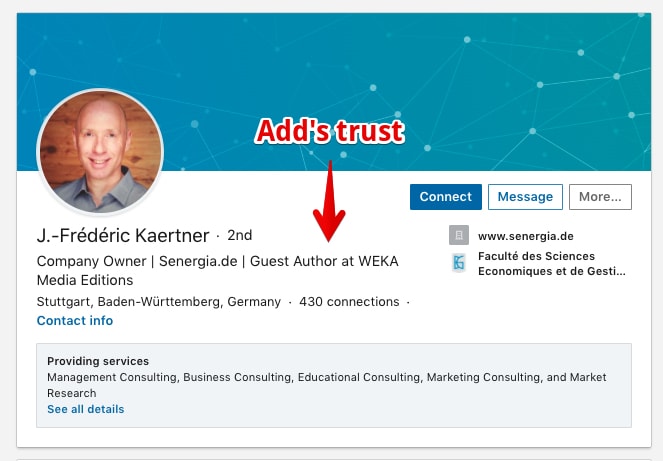Screen dimensions: 663x461
Task: Click the blue Connect button
Action: pos(446,197)
